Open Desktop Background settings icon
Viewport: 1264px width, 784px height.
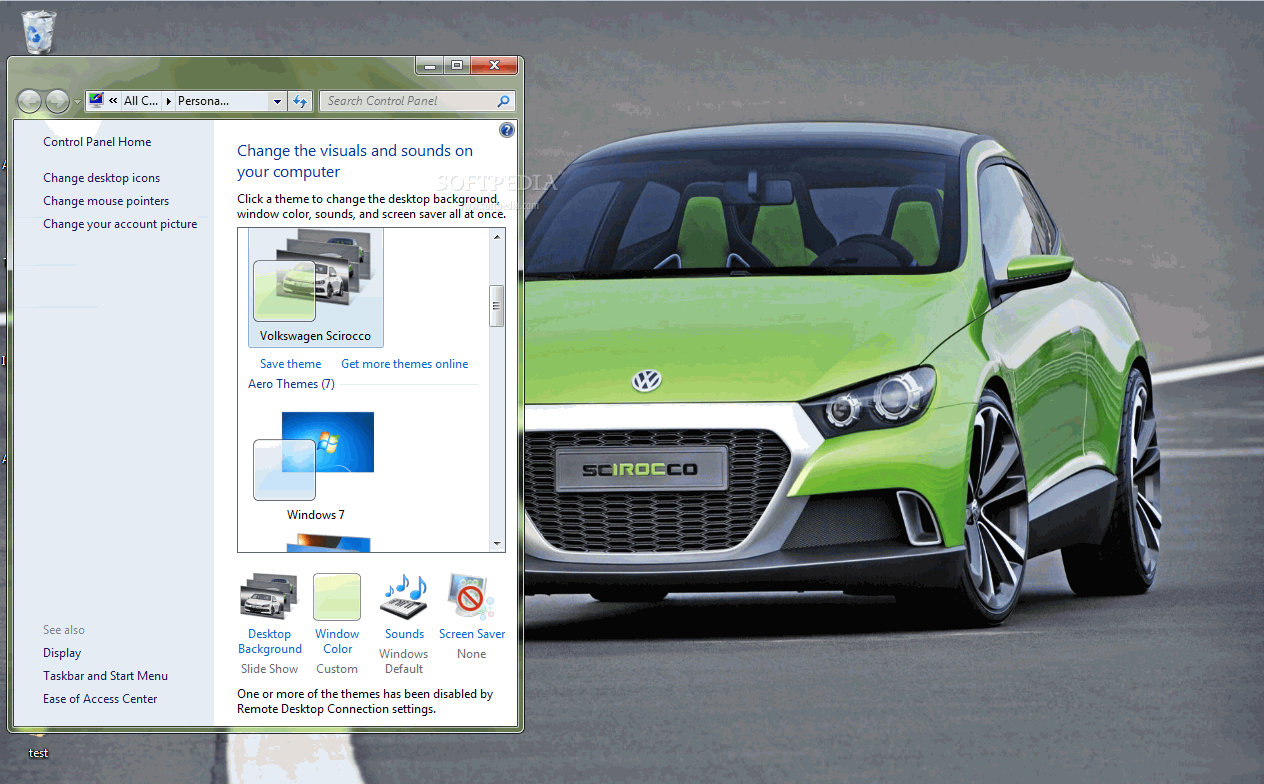(x=270, y=598)
